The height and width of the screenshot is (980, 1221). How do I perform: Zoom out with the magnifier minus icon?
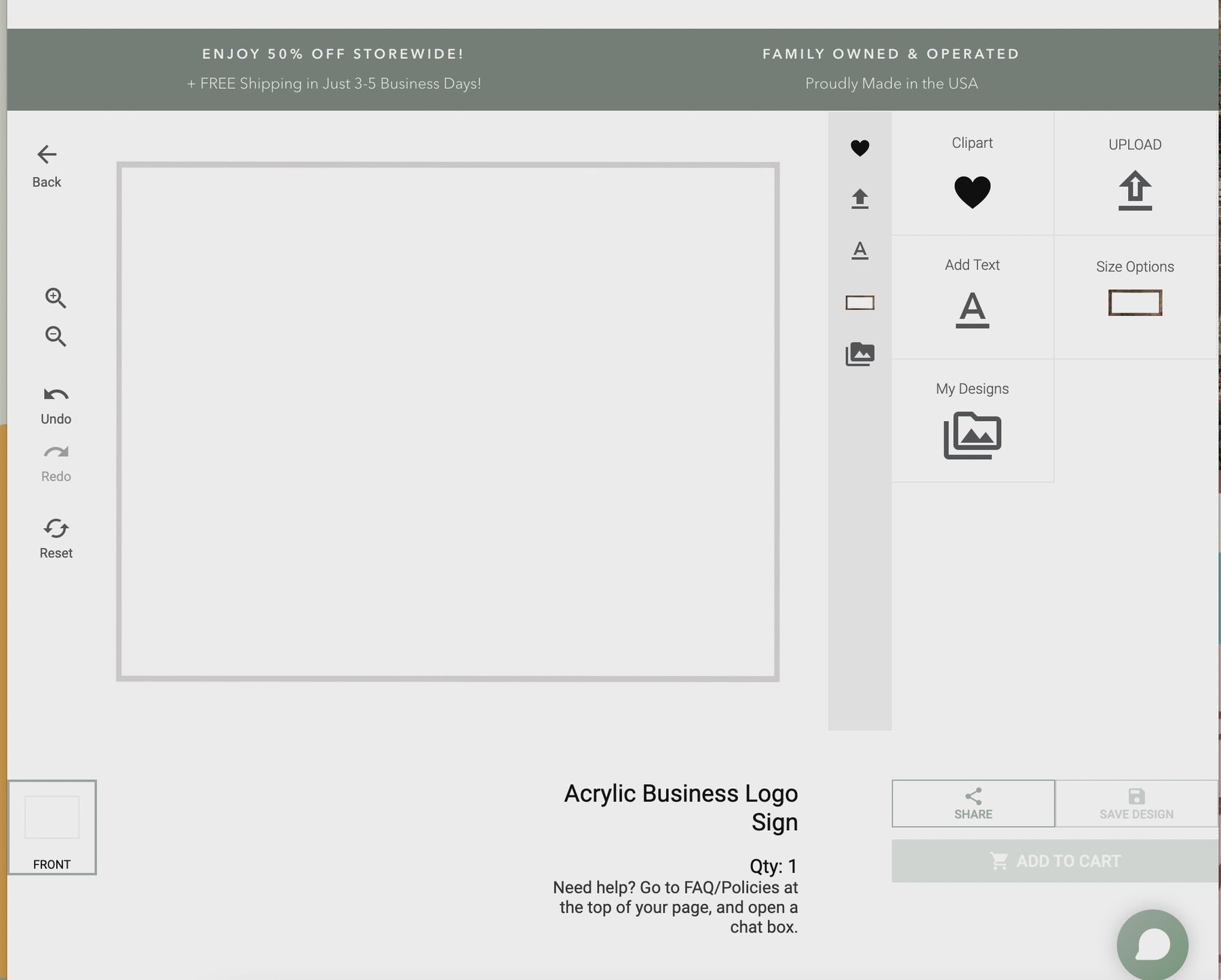click(x=56, y=336)
